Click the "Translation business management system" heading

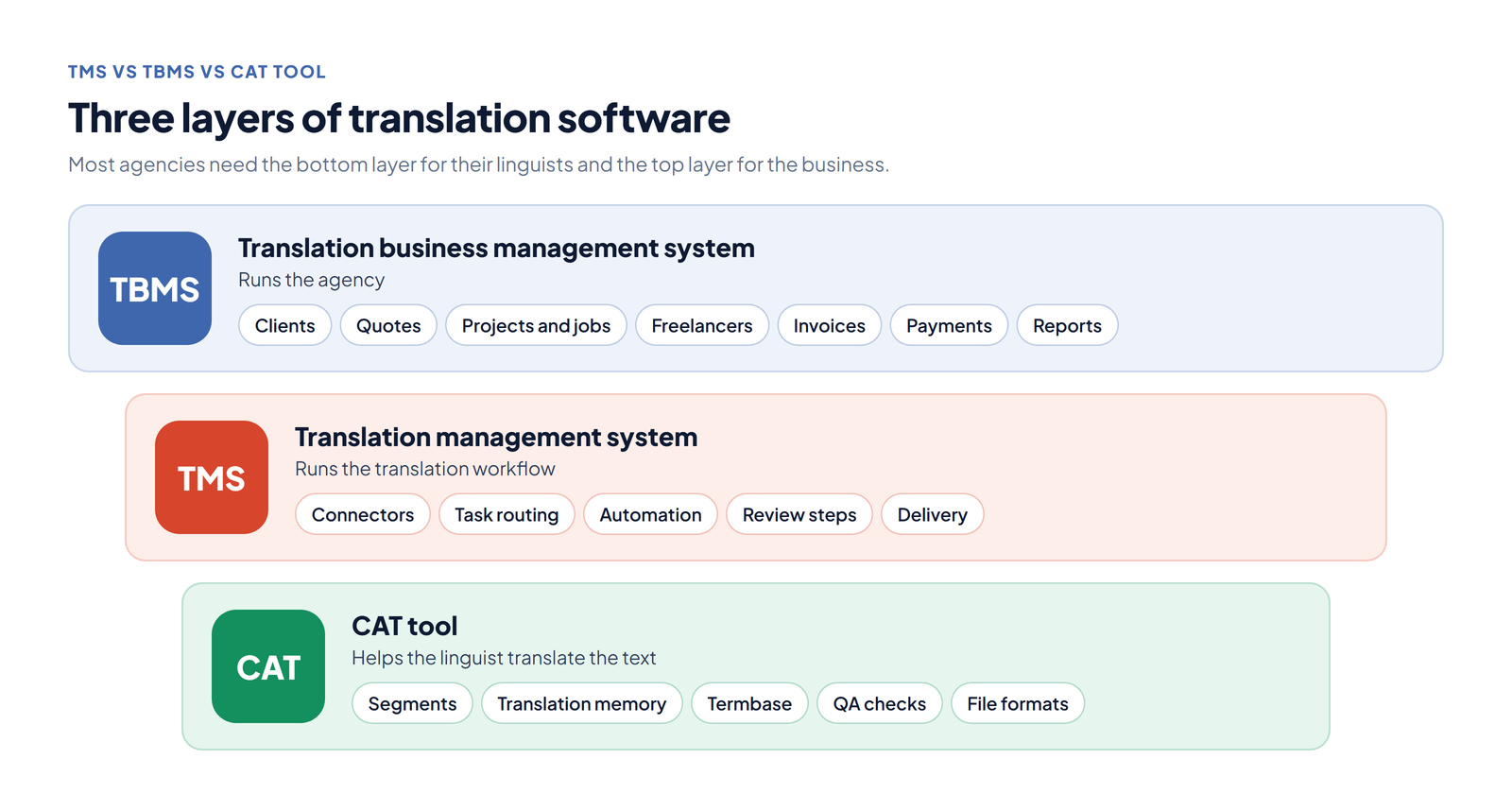click(x=496, y=248)
